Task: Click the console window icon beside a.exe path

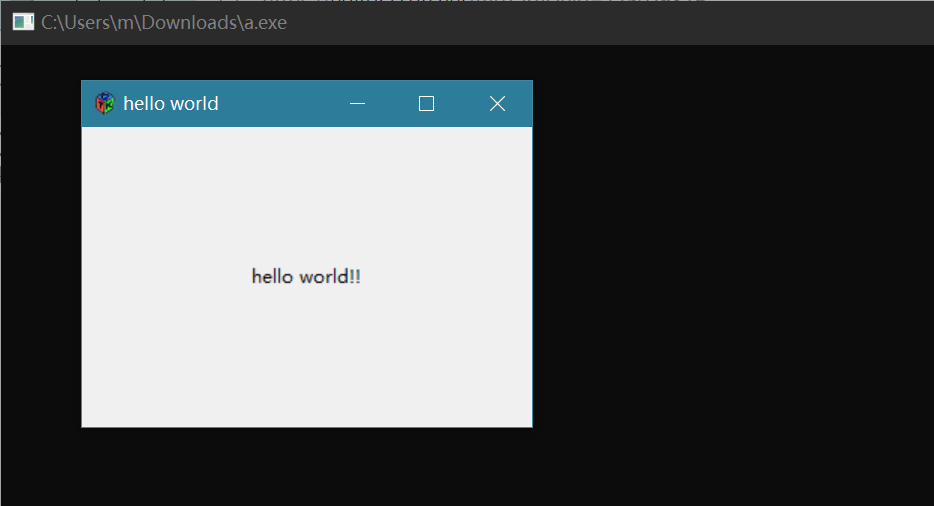Action: 22,22
